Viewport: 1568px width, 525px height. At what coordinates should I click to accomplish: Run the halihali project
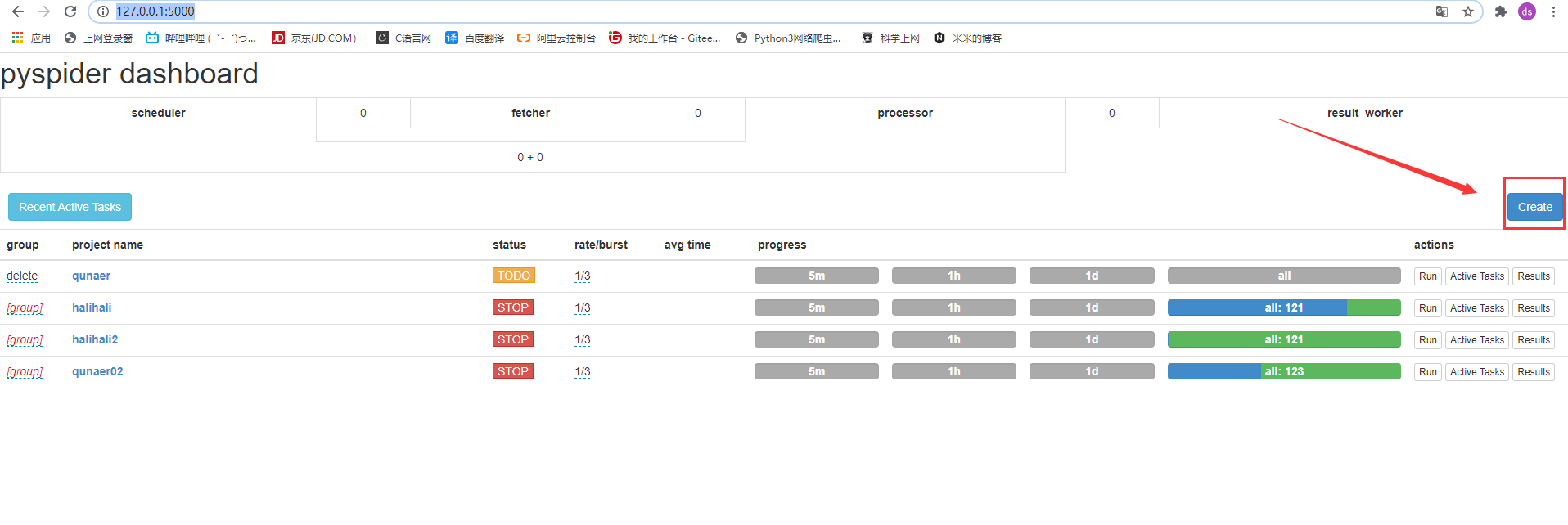(x=1428, y=308)
